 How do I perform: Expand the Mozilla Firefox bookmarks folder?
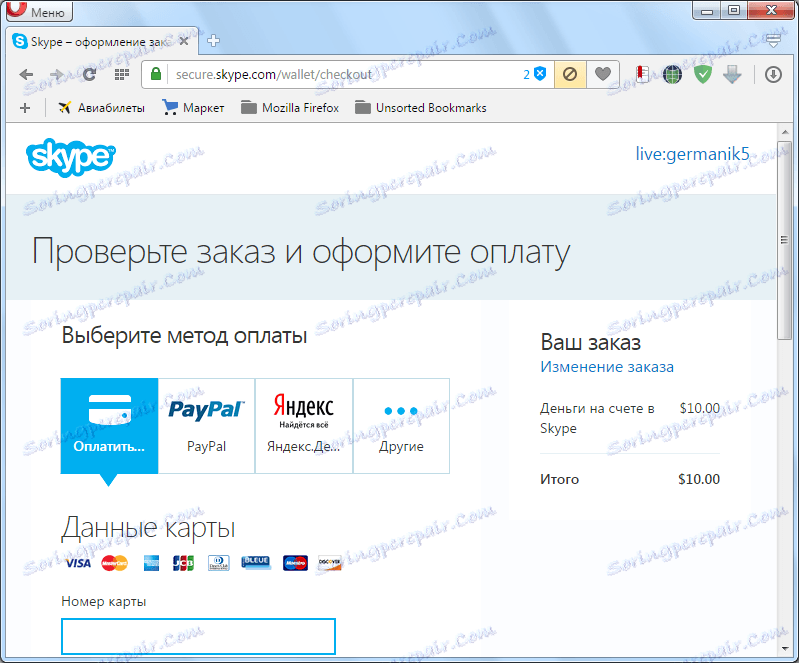pos(290,108)
